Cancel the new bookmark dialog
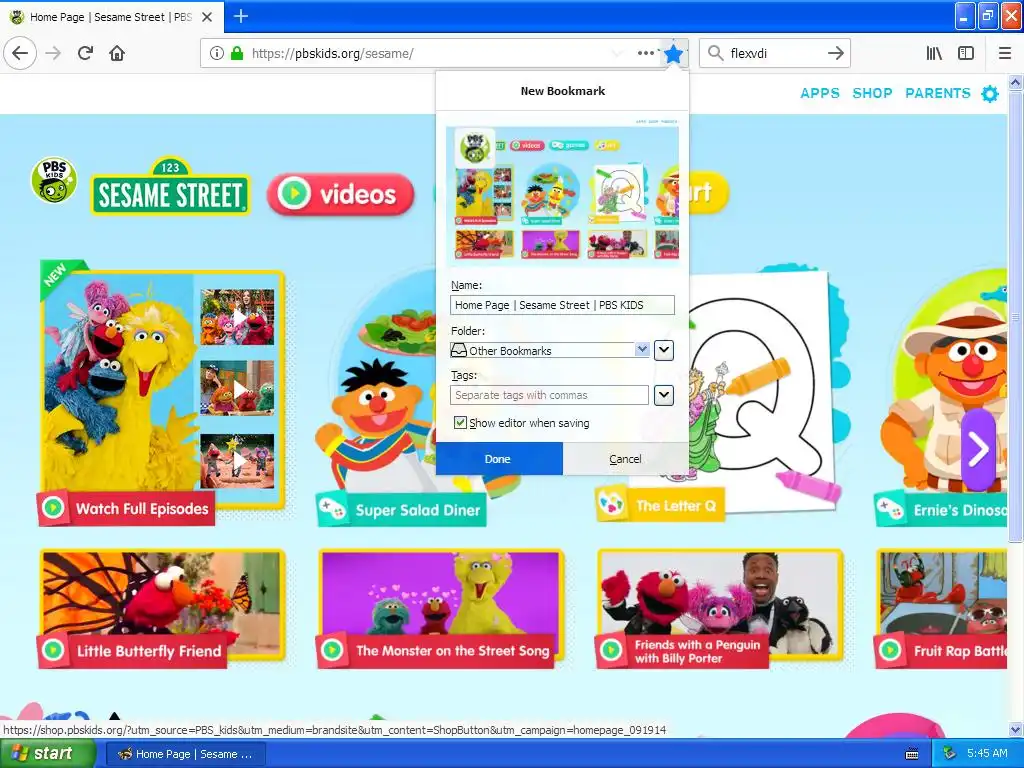Image resolution: width=1024 pixels, height=768 pixels. click(x=625, y=458)
